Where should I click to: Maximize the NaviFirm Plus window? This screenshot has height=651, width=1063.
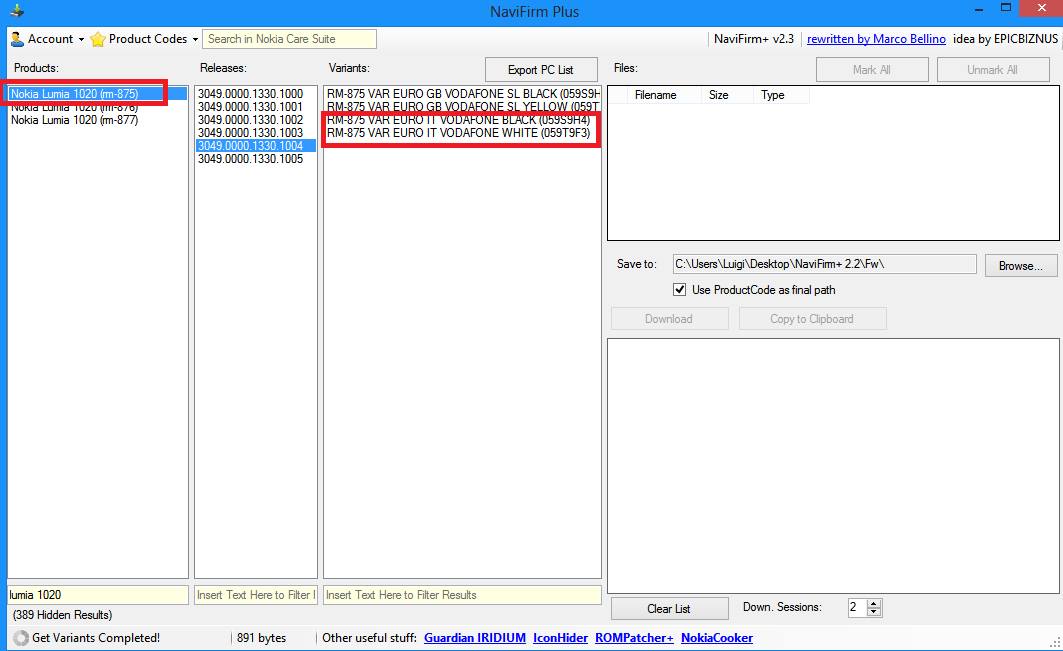1006,8
